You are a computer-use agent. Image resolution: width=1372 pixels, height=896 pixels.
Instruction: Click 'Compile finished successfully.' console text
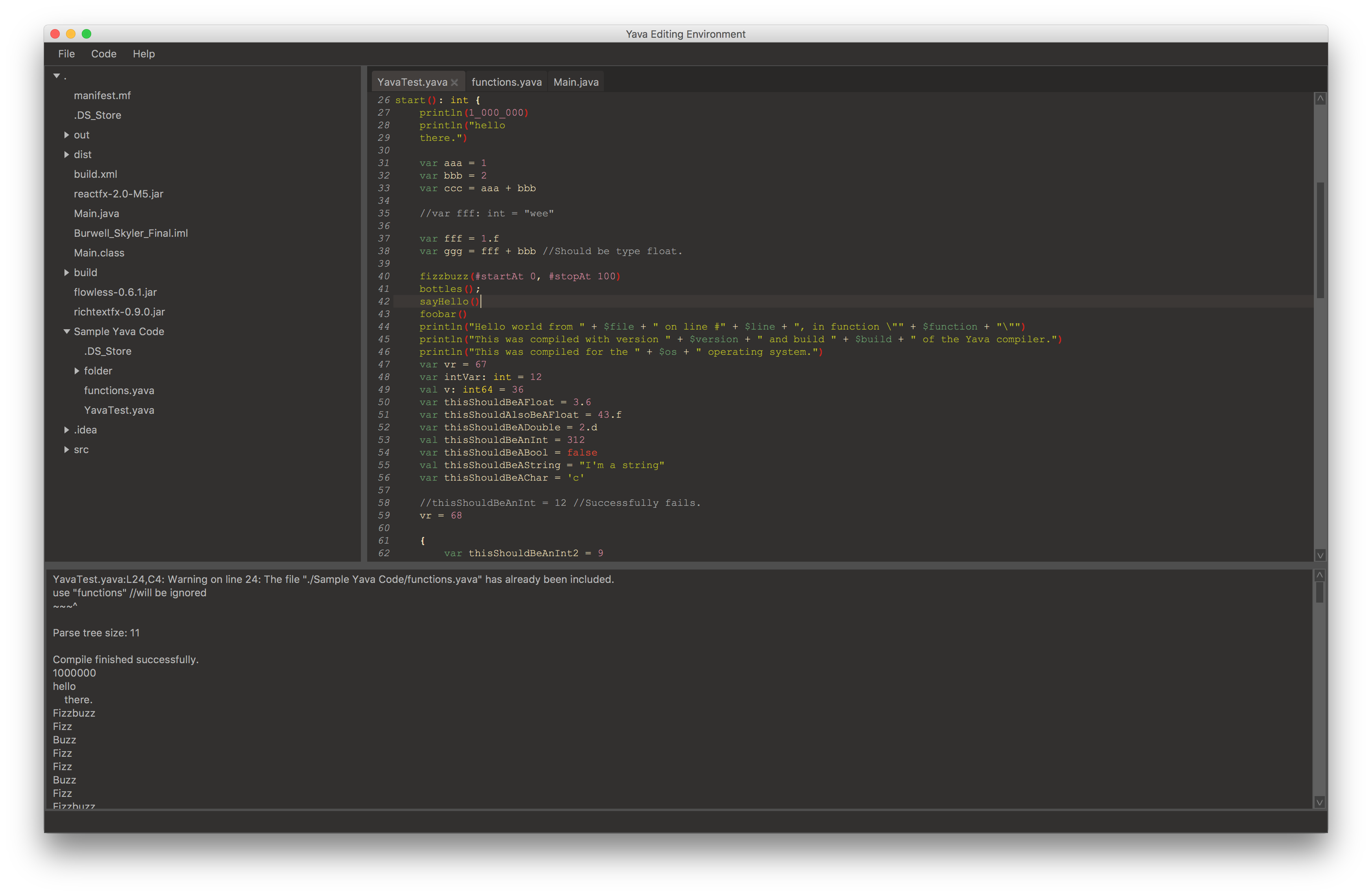[x=125, y=660]
